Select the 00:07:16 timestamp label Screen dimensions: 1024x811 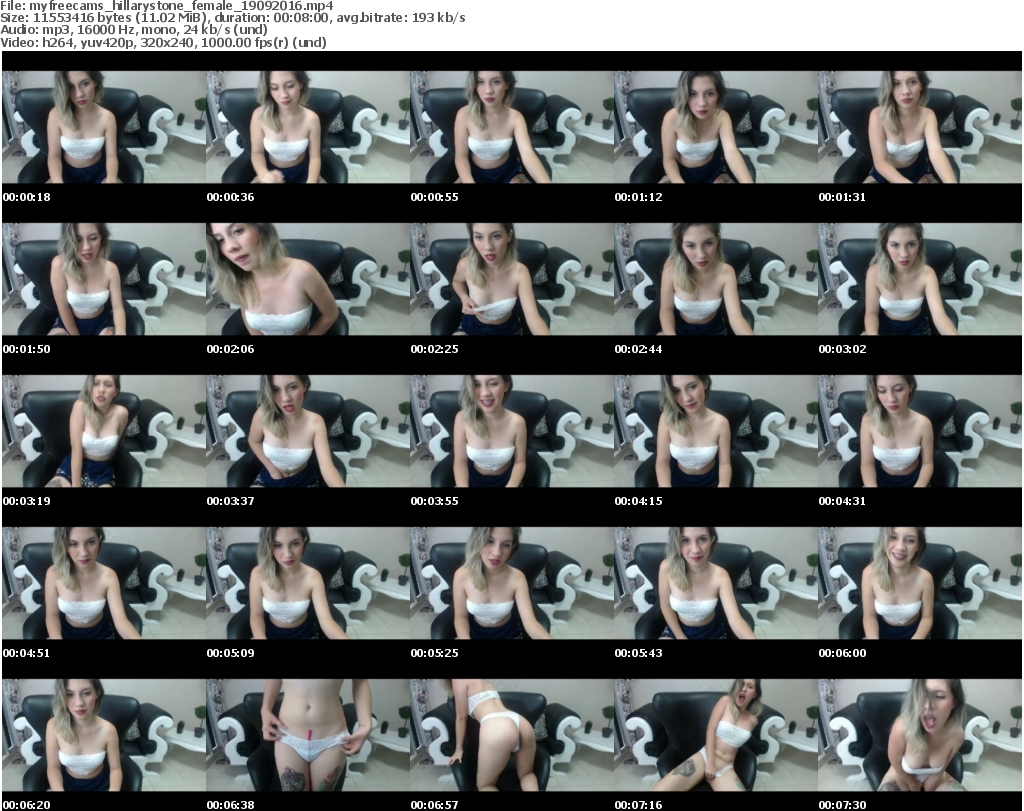coord(638,805)
